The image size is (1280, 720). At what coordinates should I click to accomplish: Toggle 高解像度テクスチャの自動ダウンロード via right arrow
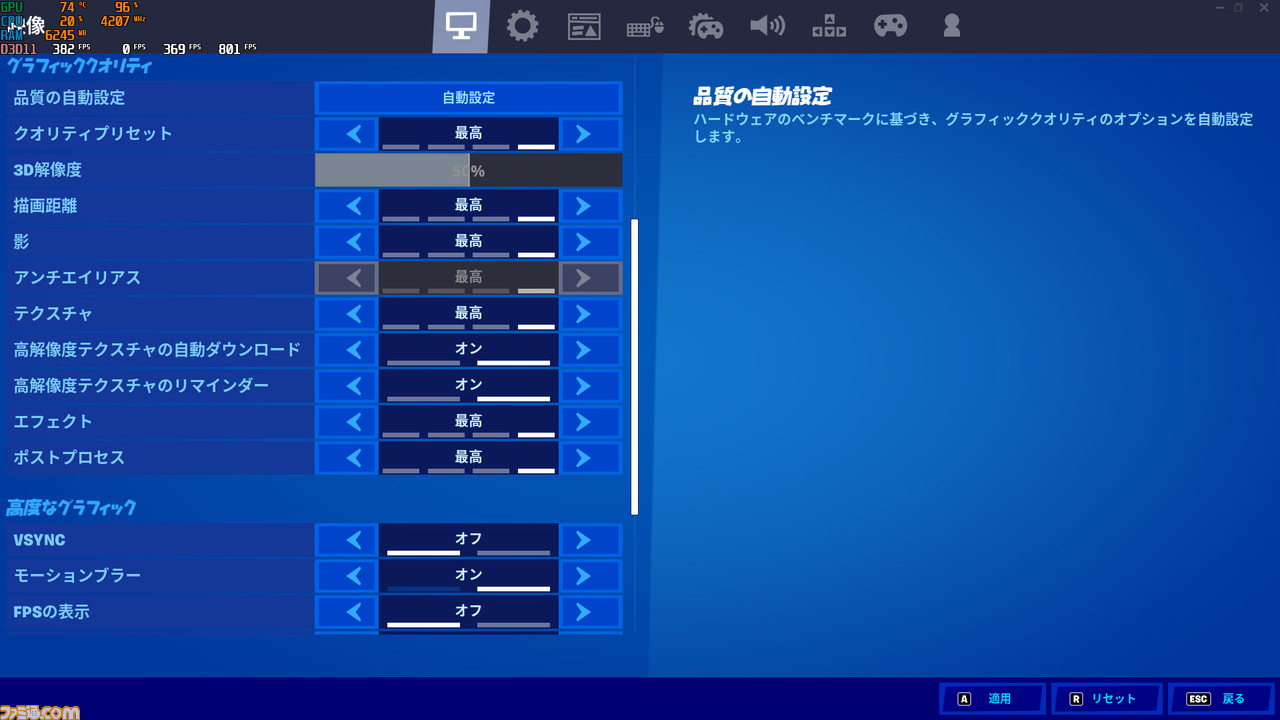coord(590,350)
